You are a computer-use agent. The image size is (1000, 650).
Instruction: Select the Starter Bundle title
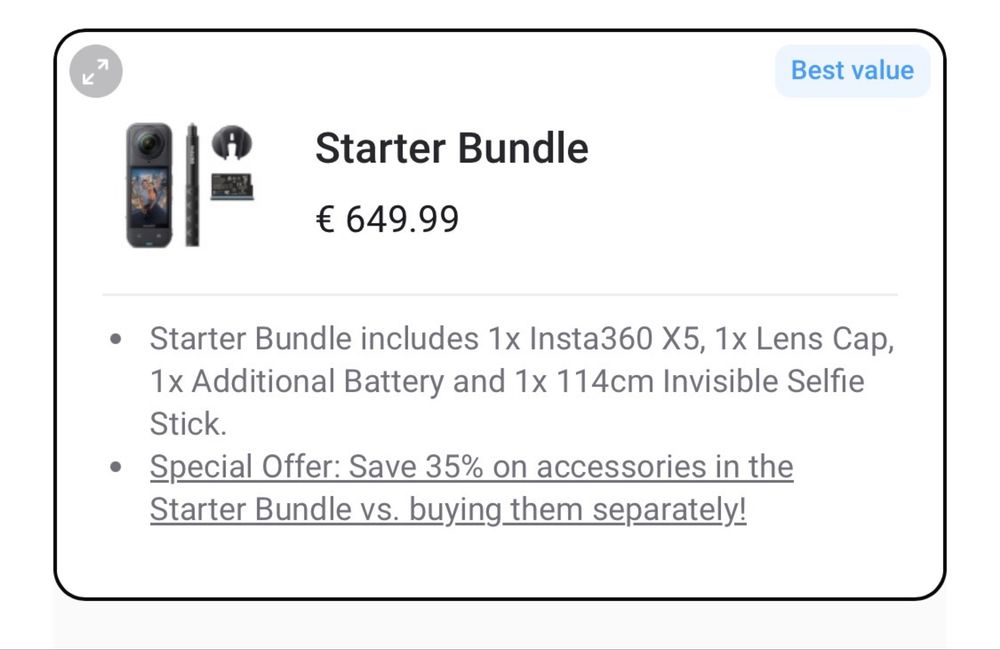[x=451, y=149]
